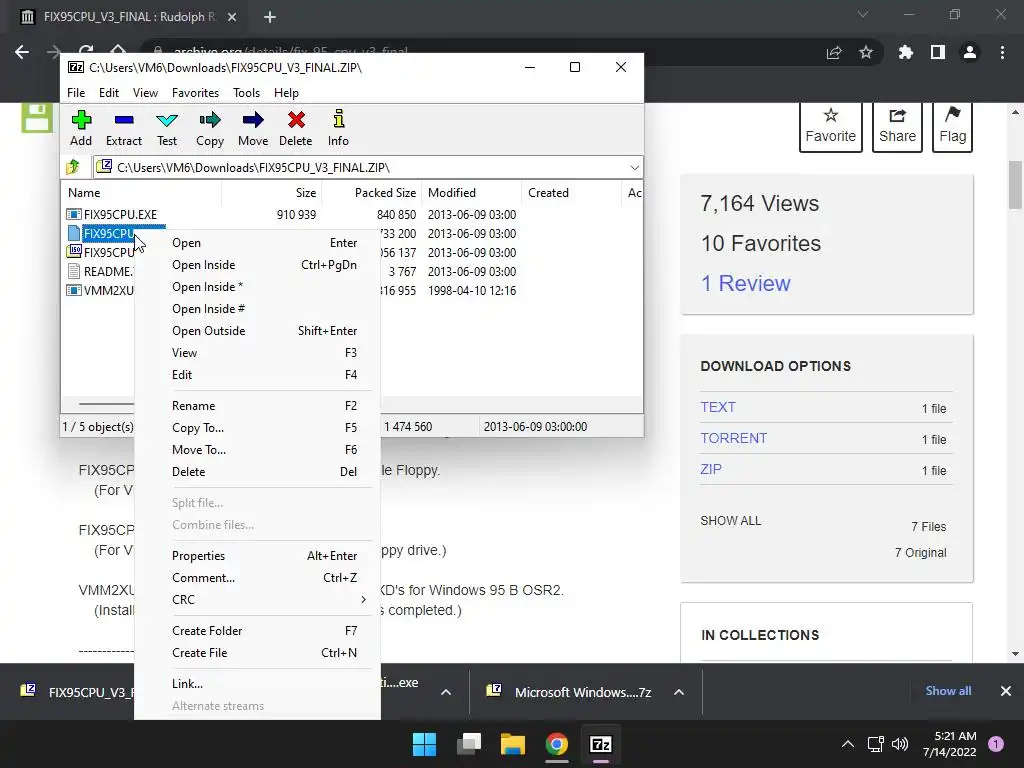Sort file list by Size column header

[272, 193]
